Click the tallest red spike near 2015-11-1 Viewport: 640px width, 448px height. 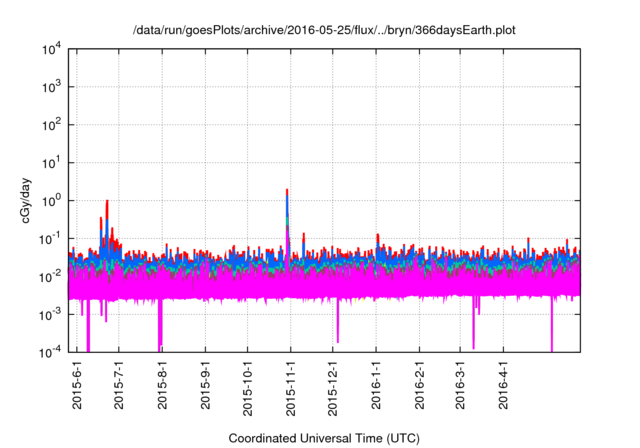(x=287, y=192)
